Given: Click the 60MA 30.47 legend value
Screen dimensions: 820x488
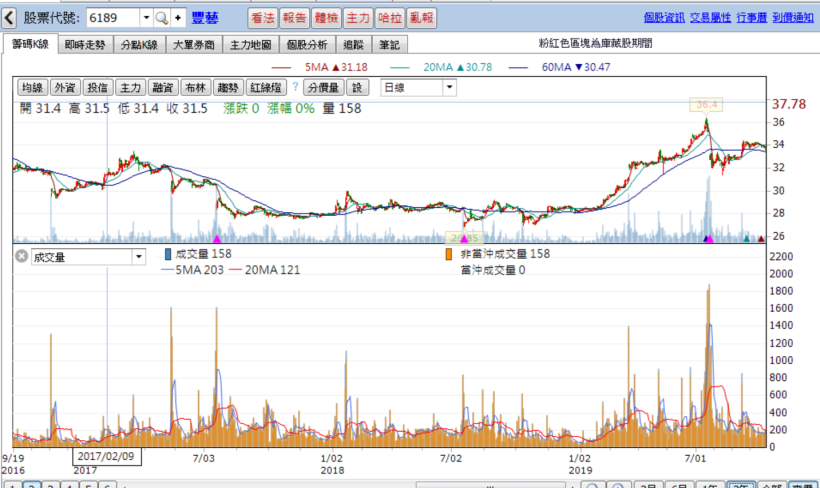Looking at the screenshot, I should pos(576,67).
